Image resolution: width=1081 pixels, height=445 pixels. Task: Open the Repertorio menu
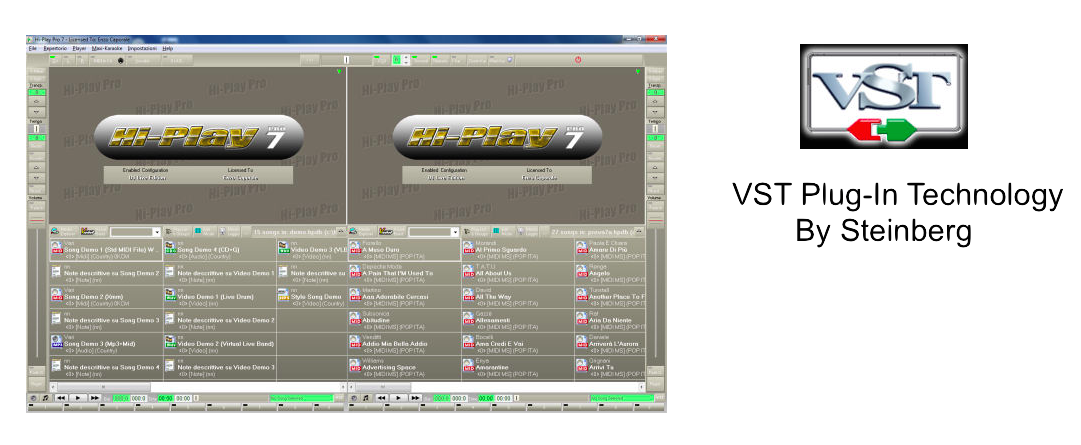[x=55, y=49]
